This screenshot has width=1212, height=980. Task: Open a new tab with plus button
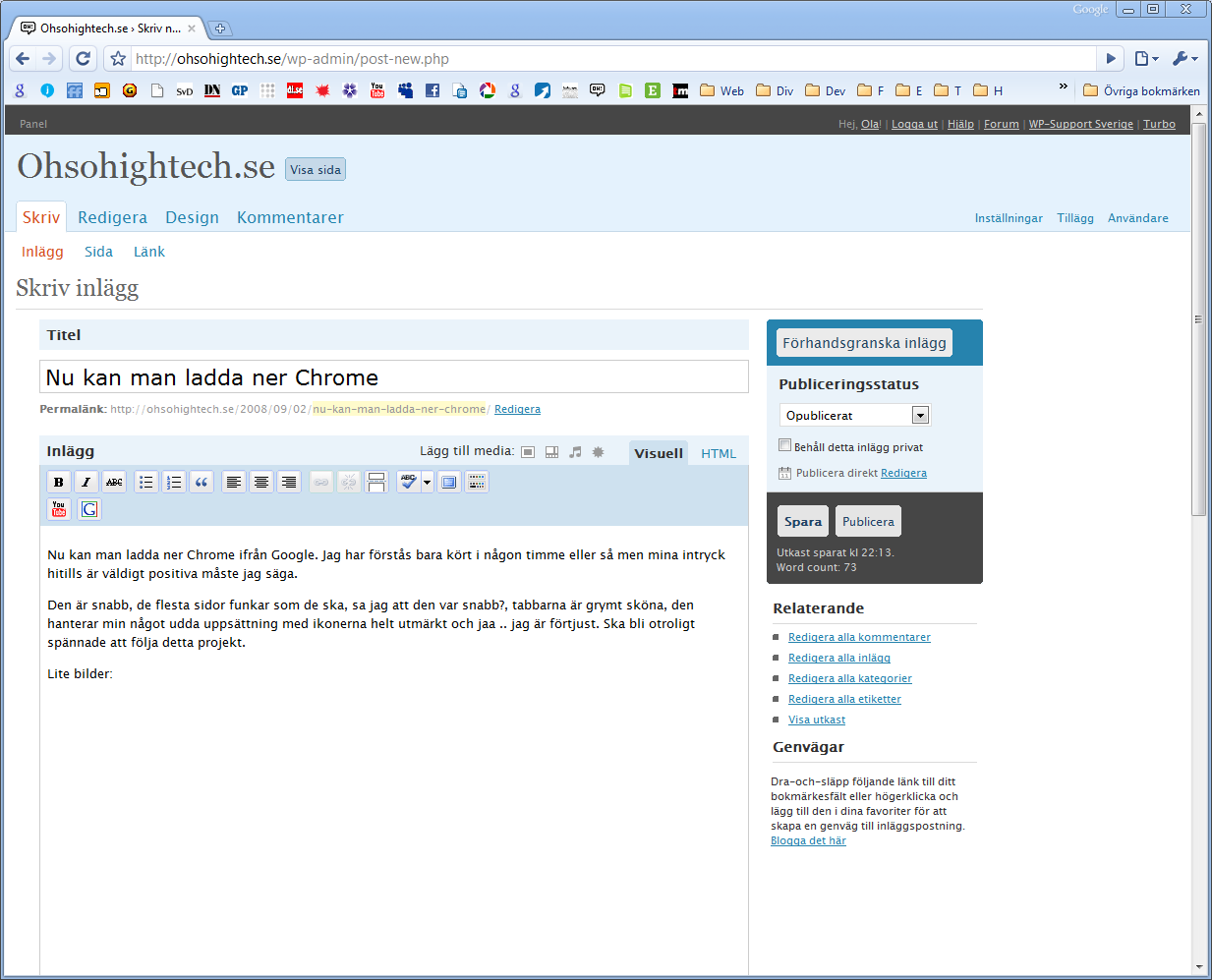coord(220,29)
